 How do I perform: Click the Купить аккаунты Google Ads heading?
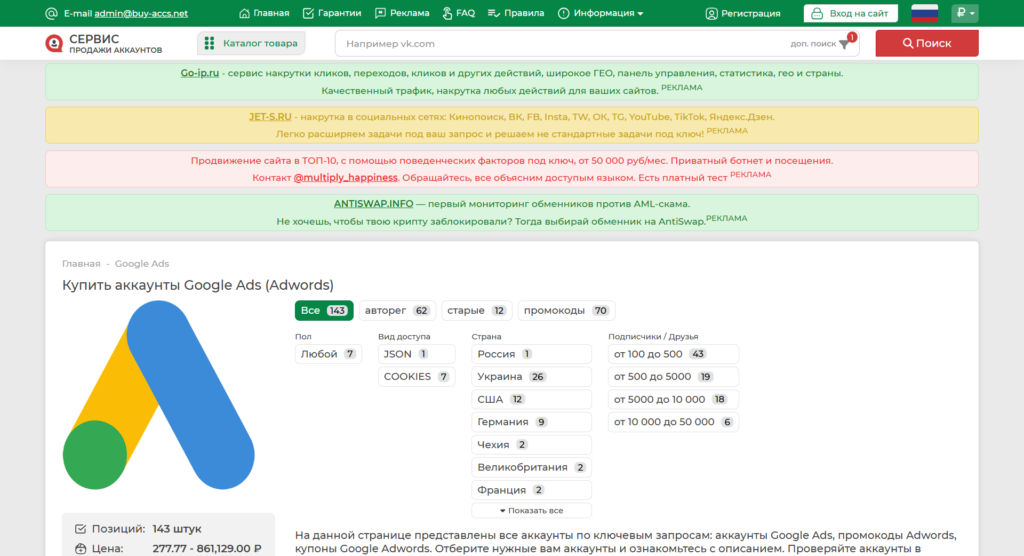[x=198, y=285]
